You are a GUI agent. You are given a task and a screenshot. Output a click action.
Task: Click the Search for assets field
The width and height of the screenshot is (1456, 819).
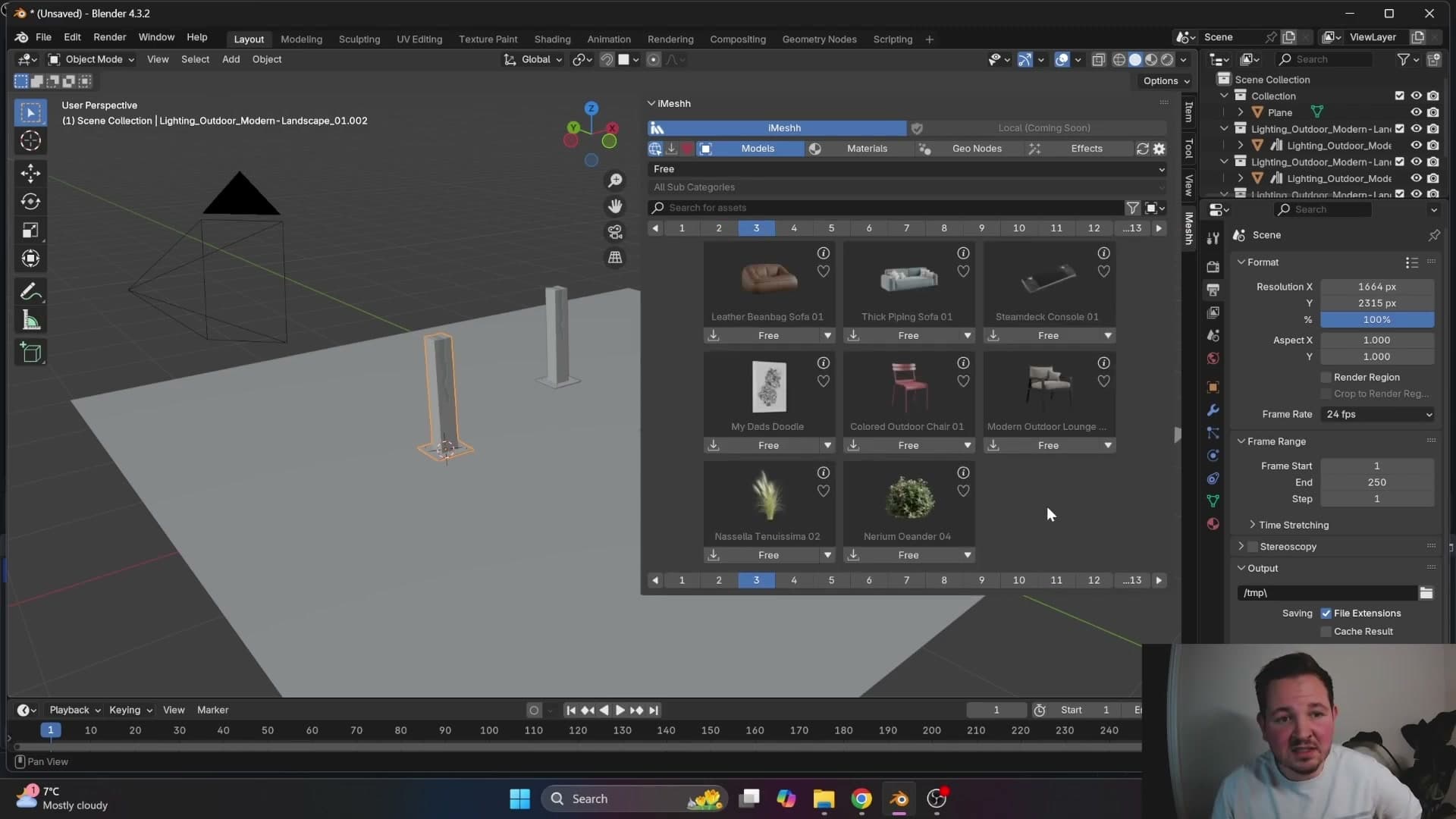pyautogui.click(x=886, y=208)
